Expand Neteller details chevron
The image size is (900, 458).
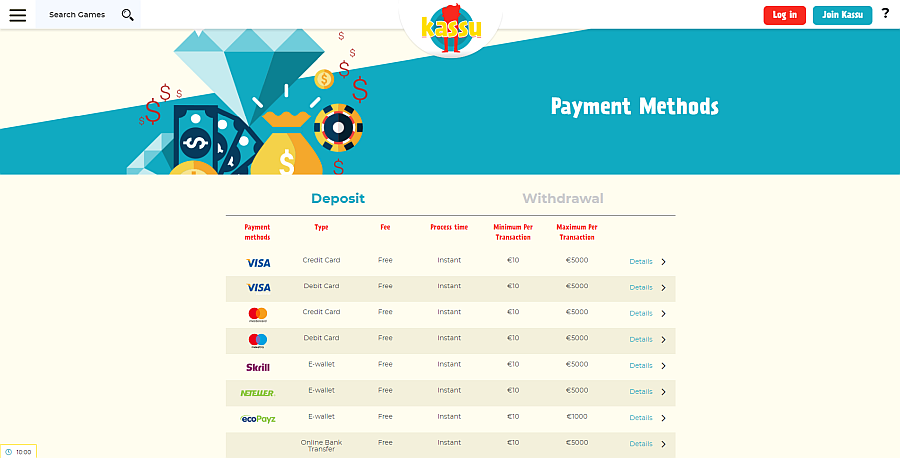click(664, 392)
